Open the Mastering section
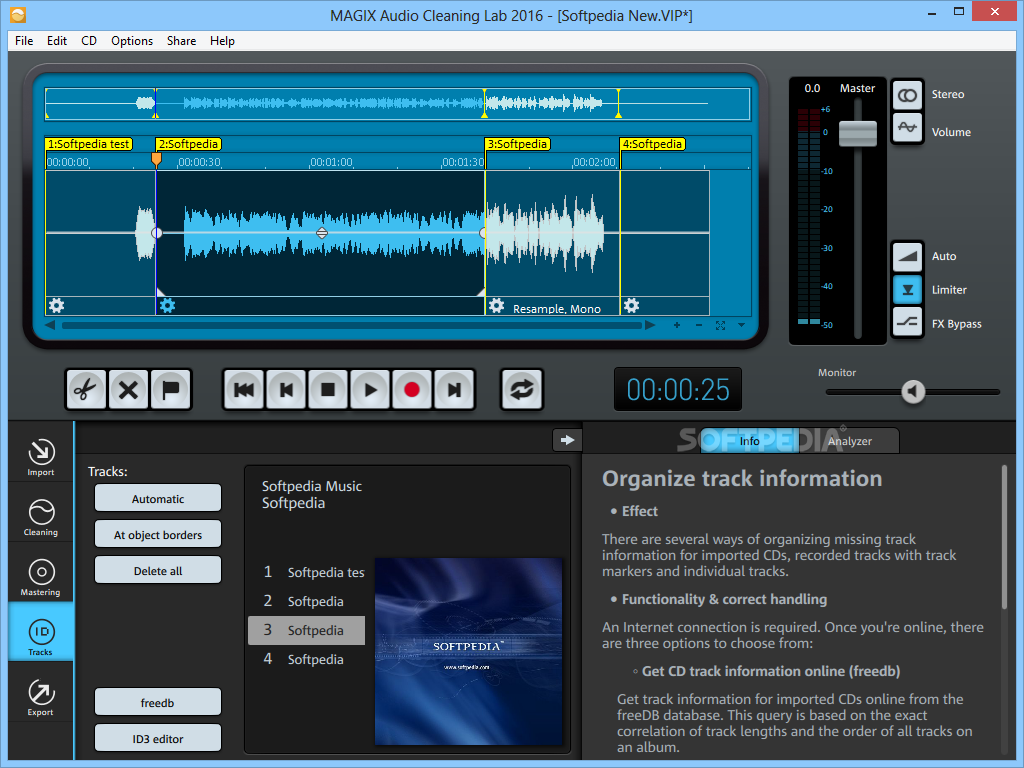The image size is (1024, 768). [x=40, y=577]
